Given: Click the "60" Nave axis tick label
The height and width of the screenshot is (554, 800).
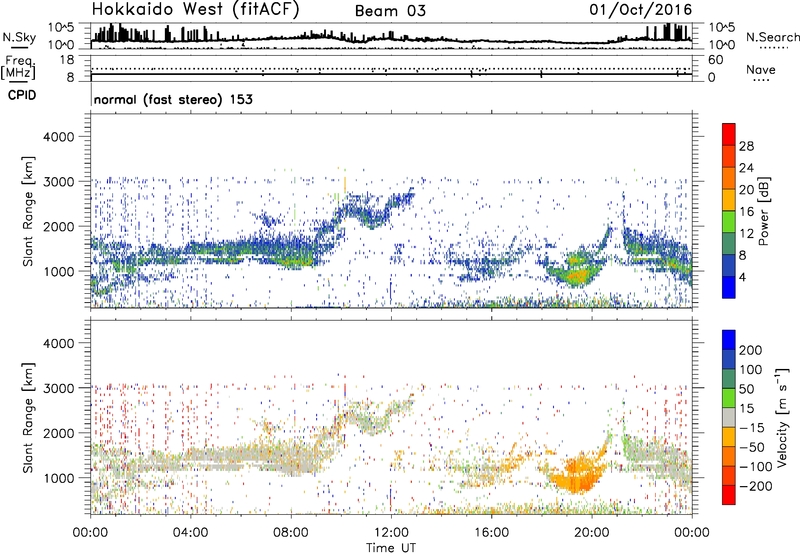Looking at the screenshot, I should point(715,60).
